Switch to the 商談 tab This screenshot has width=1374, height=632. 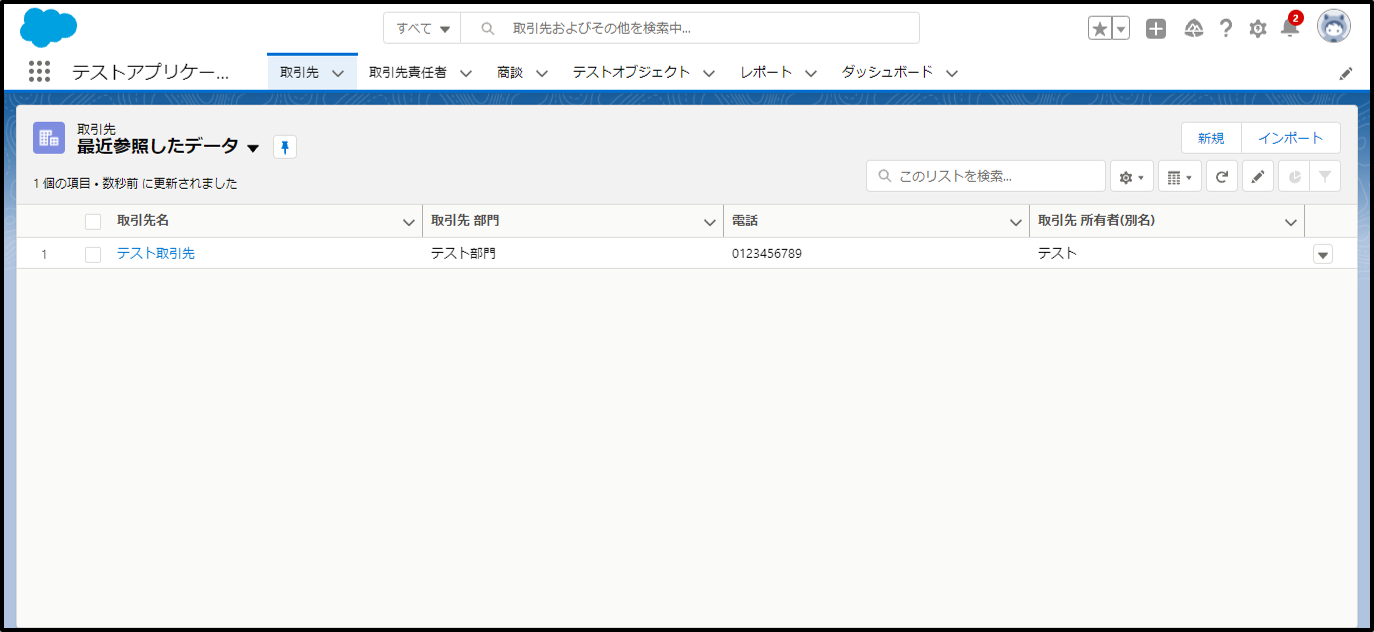510,73
